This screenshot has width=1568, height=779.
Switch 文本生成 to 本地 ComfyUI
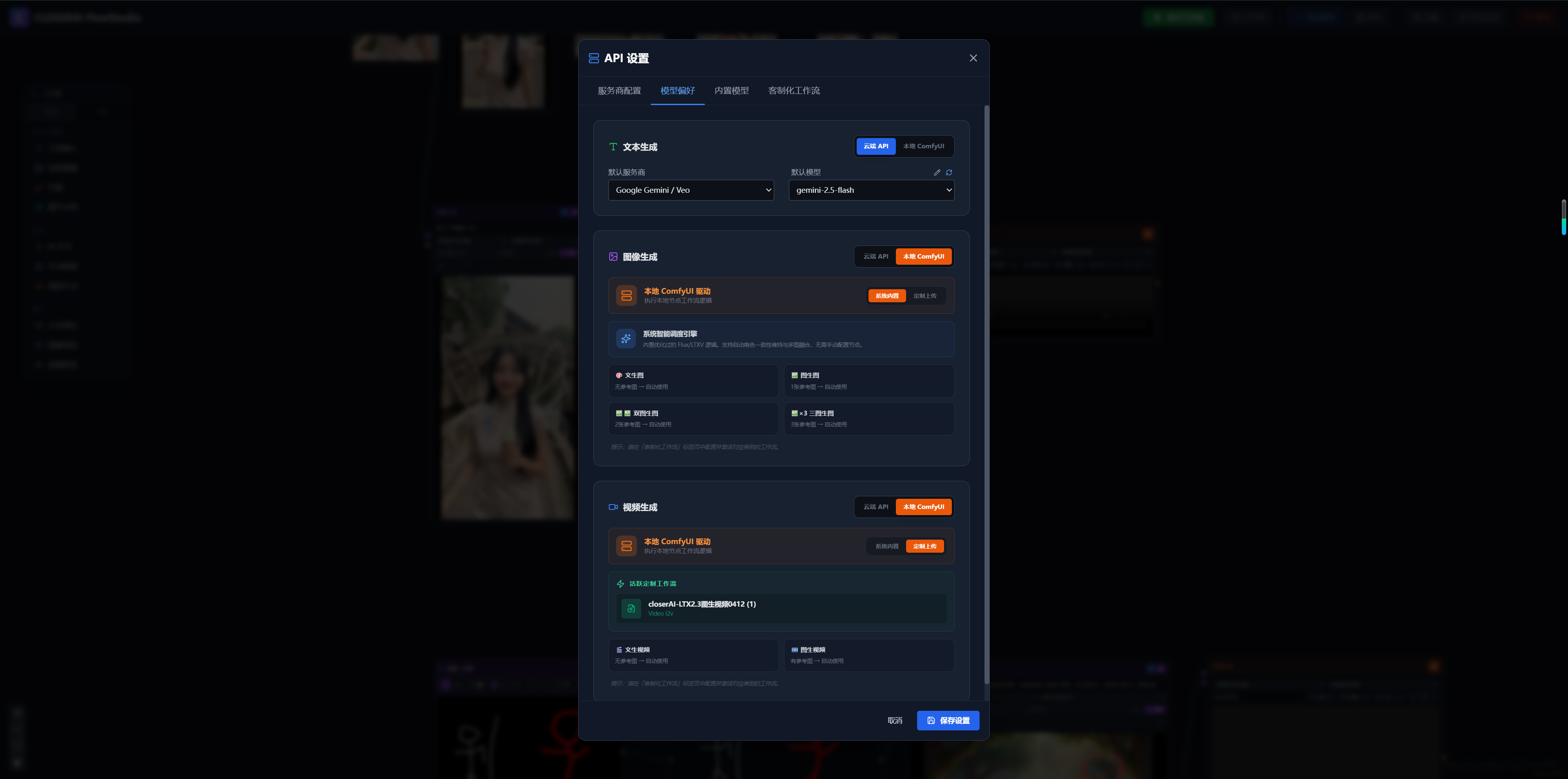point(924,146)
